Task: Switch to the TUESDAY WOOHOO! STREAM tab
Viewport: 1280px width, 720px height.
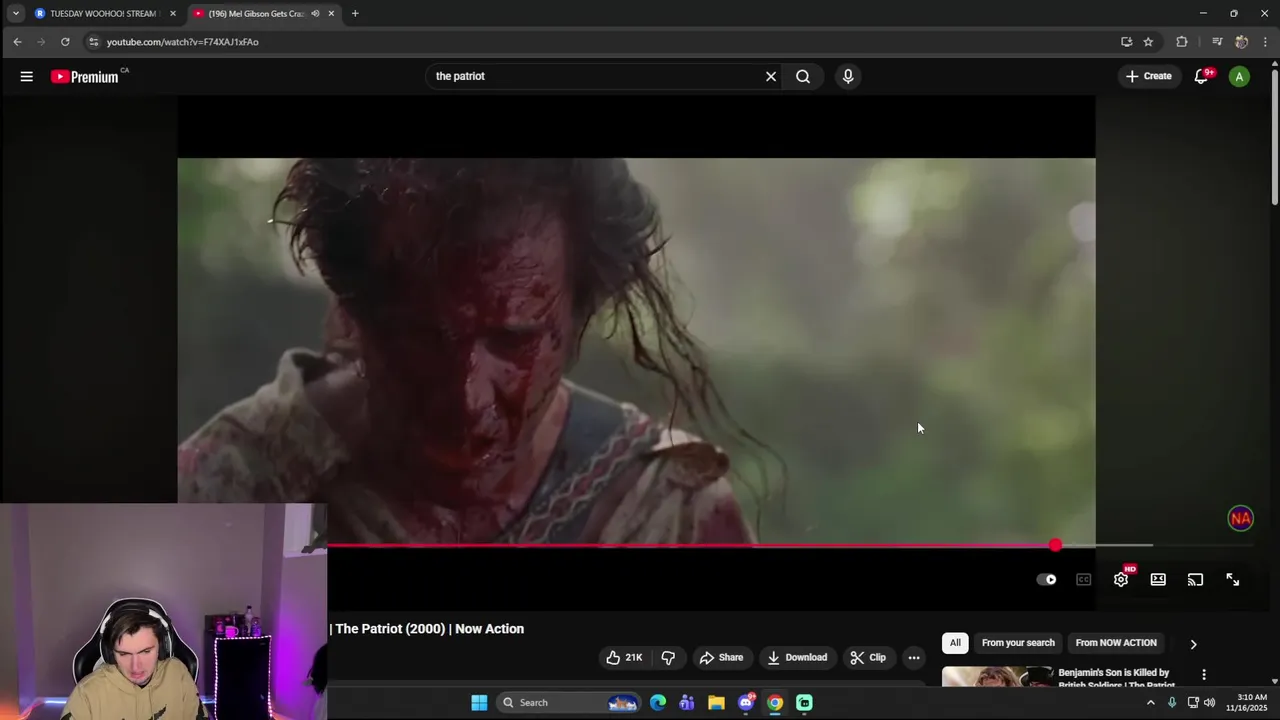Action: [102, 14]
